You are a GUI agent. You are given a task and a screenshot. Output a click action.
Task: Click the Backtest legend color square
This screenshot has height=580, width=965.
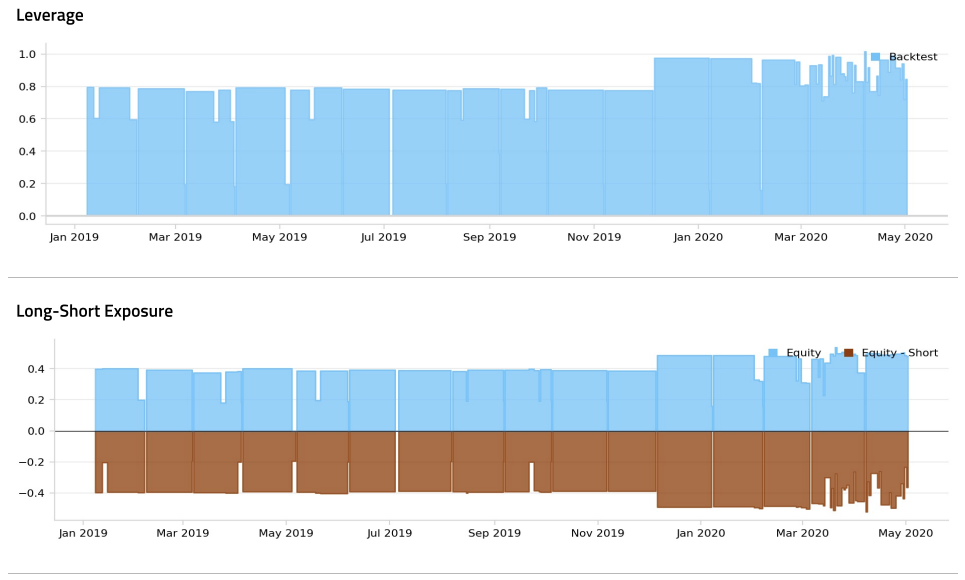click(x=875, y=57)
